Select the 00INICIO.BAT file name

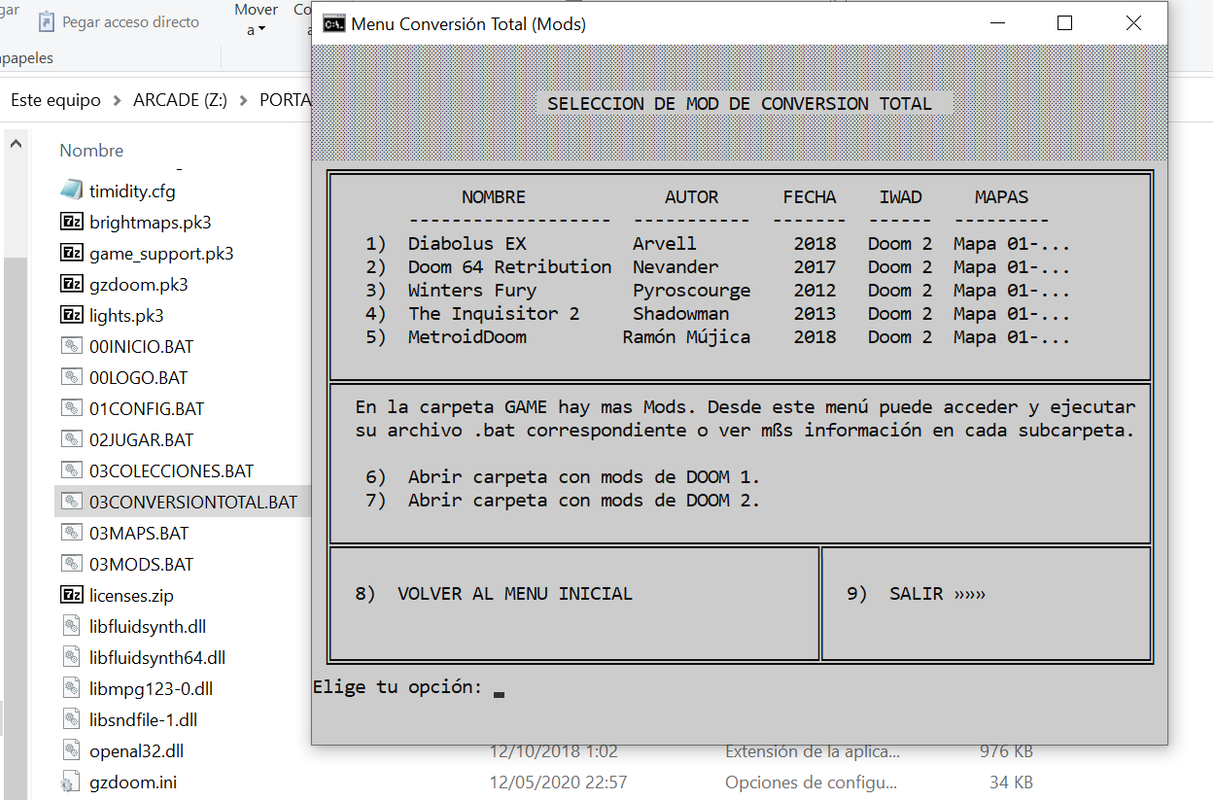click(x=141, y=347)
